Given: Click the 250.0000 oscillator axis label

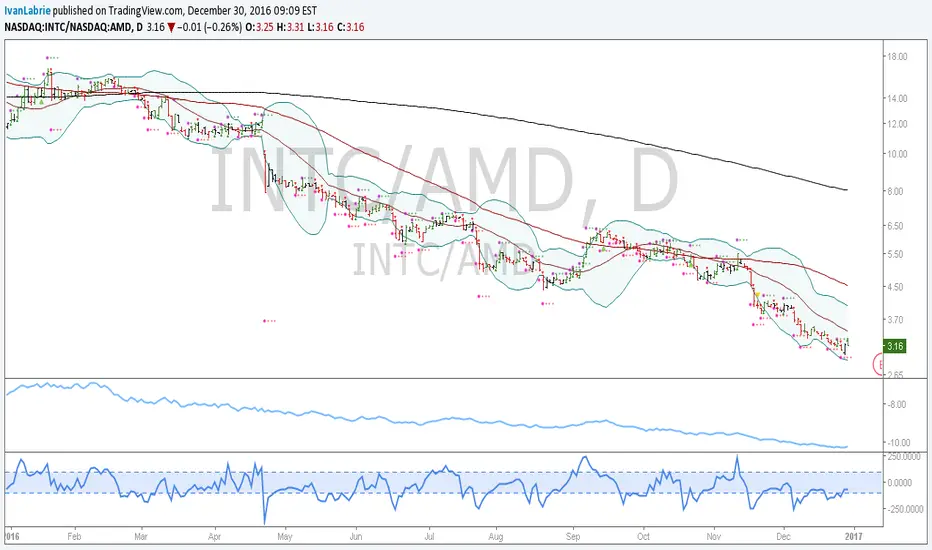Looking at the screenshot, I should tap(904, 457).
